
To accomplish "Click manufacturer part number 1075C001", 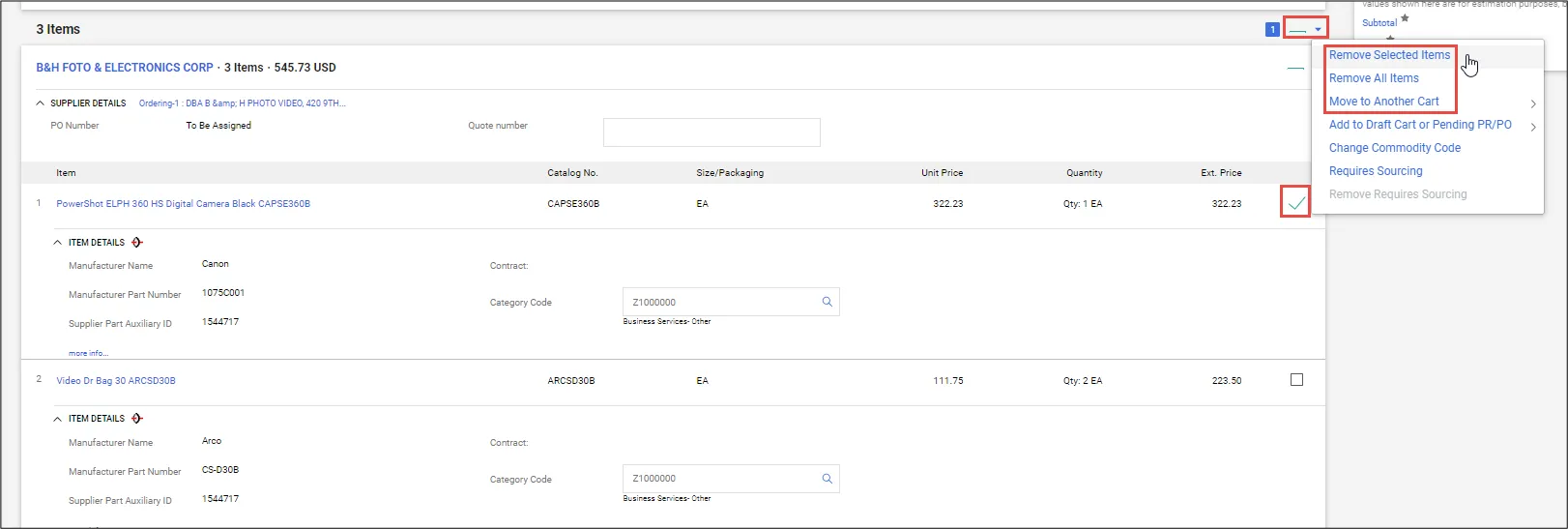I will [223, 293].
